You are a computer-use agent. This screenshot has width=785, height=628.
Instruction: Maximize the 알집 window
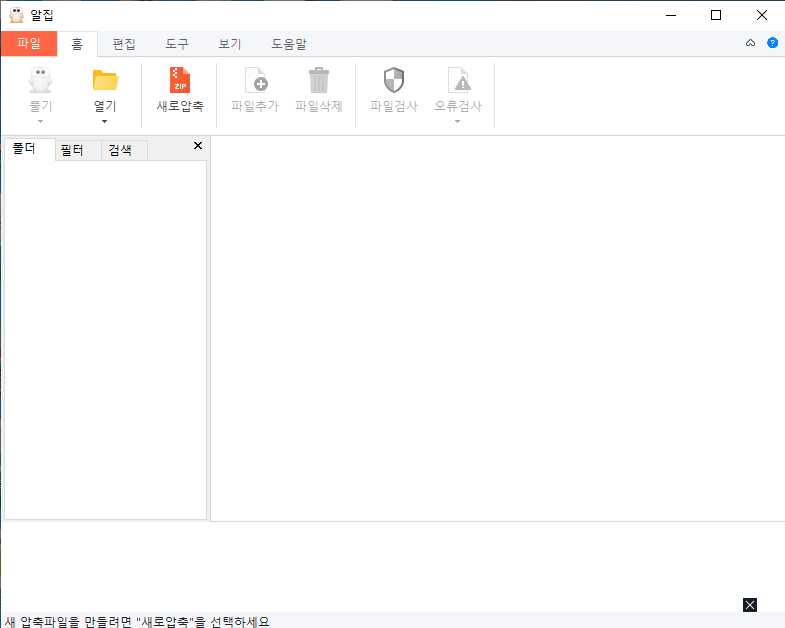click(x=716, y=15)
